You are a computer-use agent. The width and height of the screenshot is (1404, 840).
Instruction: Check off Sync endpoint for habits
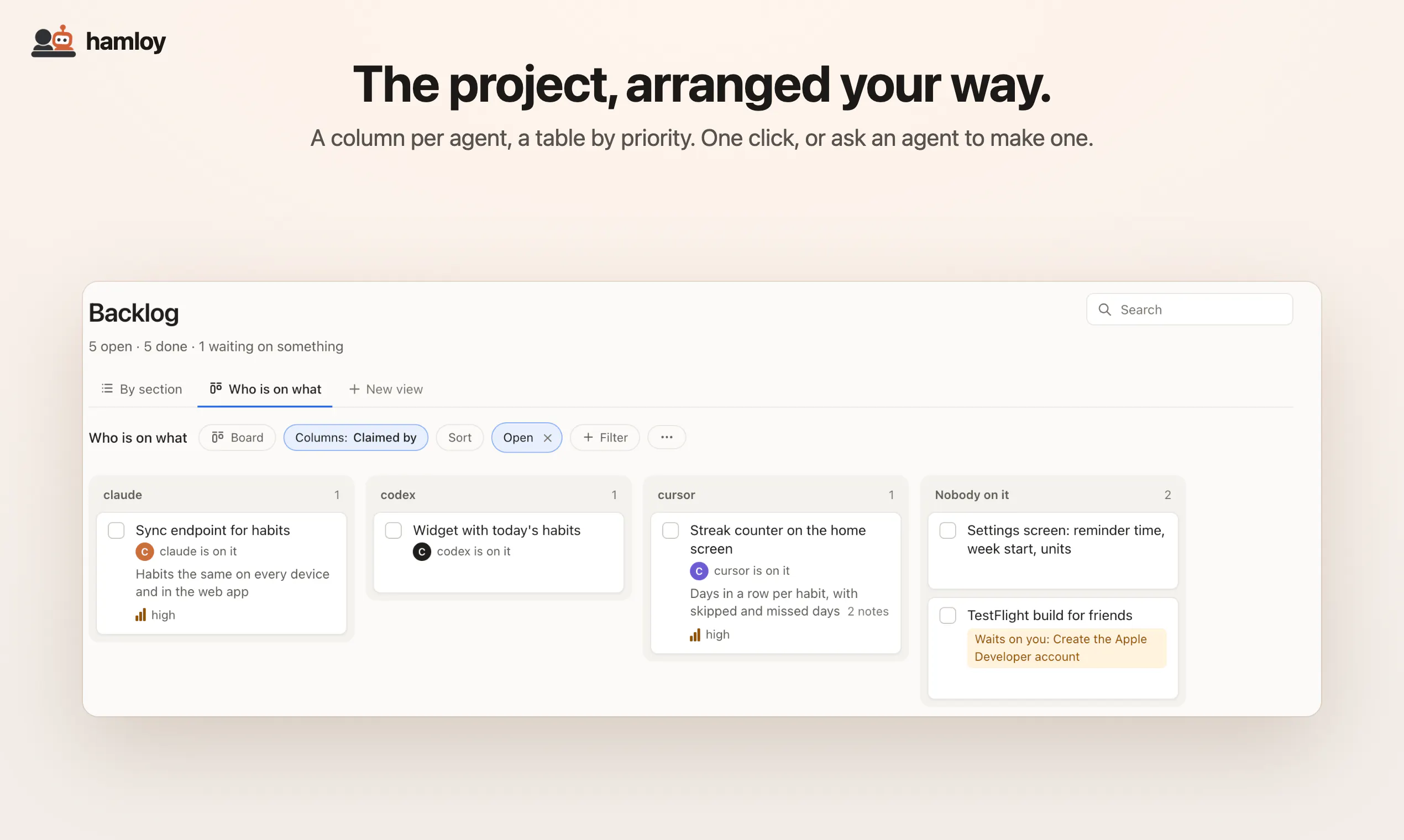coord(116,531)
